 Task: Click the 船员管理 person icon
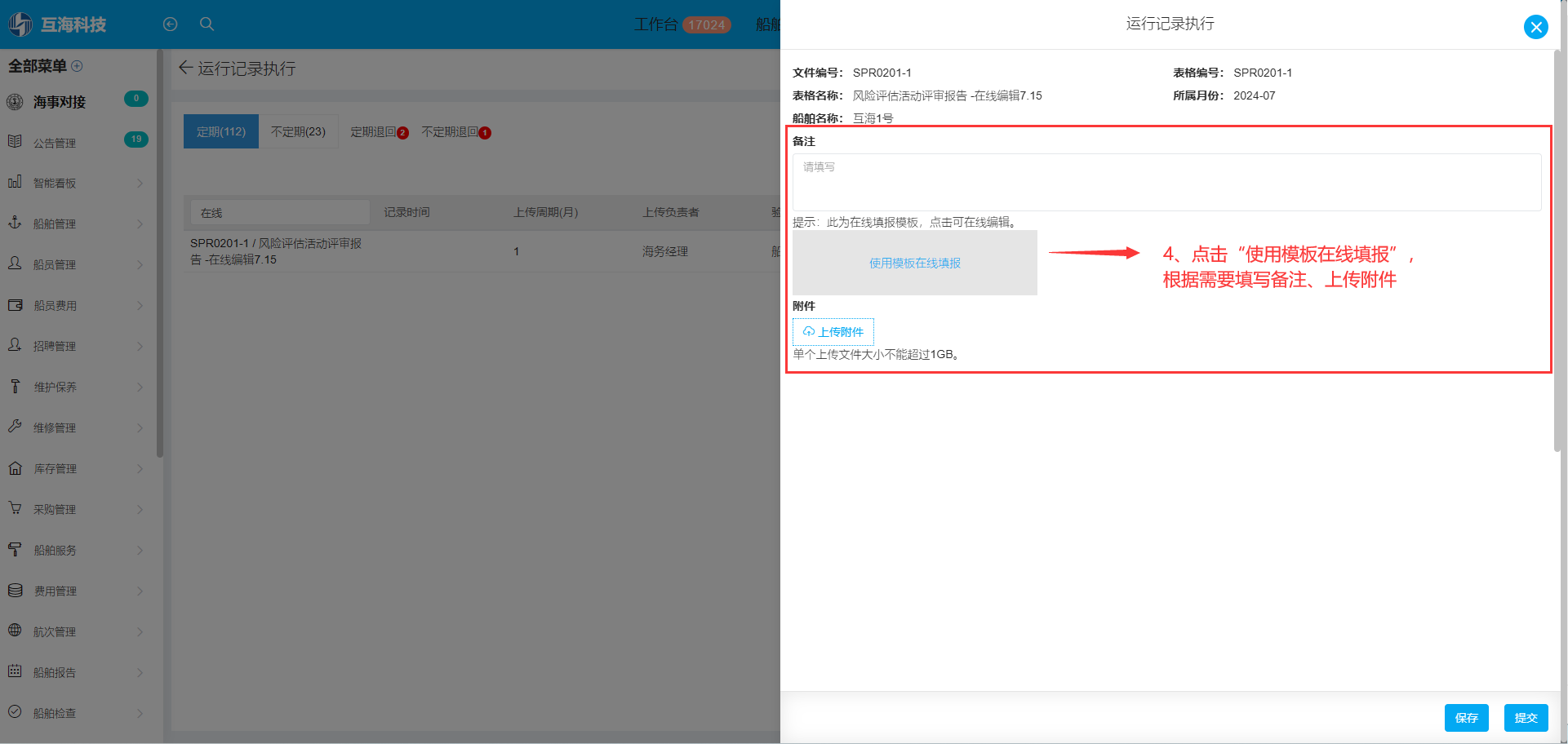pyautogui.click(x=15, y=263)
